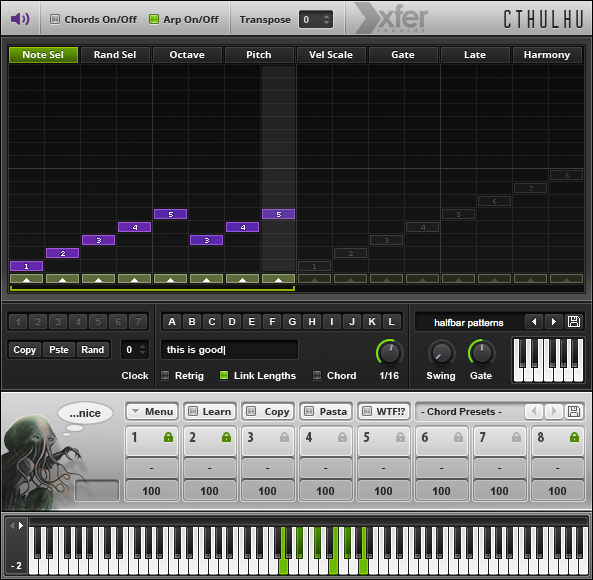
Task: Save the arp preset with the floppy disk icon
Action: (574, 322)
